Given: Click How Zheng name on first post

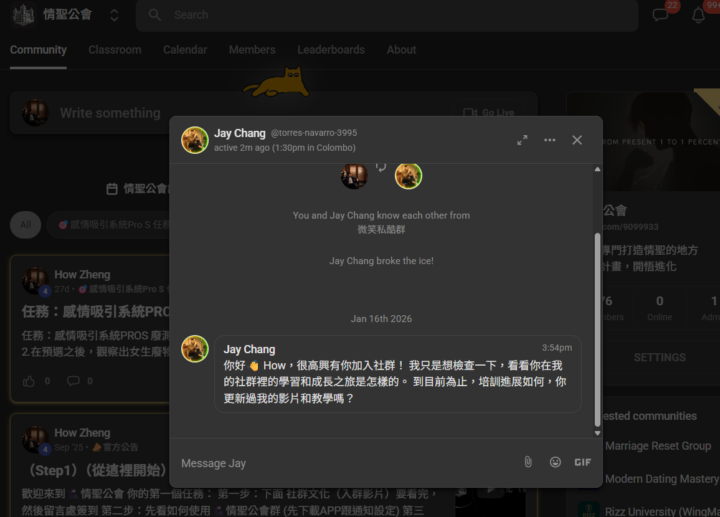Looking at the screenshot, I should point(82,275).
